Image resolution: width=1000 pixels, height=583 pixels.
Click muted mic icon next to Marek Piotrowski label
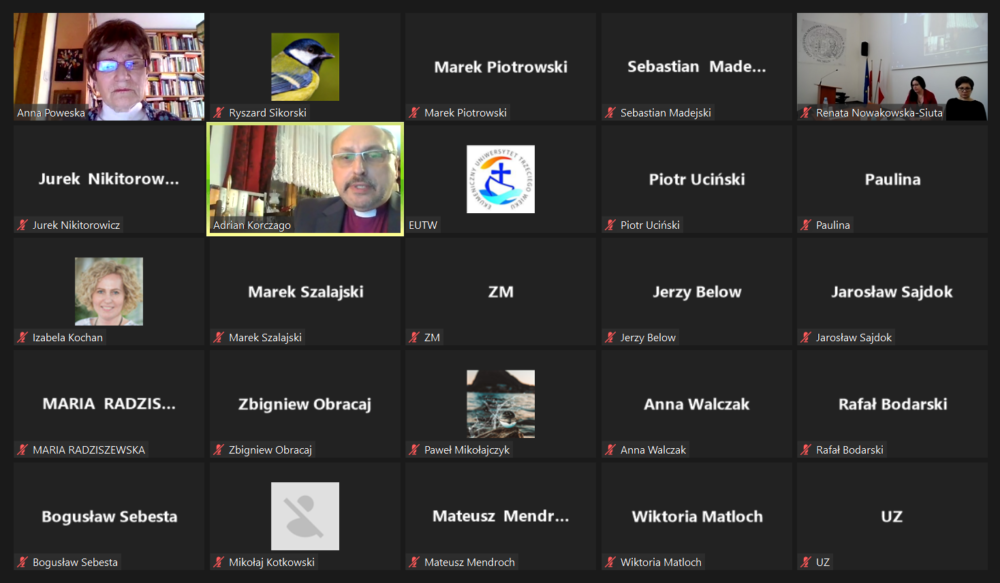click(415, 113)
